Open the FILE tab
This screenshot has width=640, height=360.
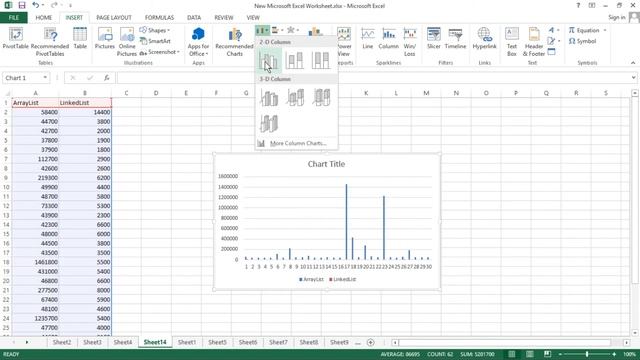[13, 18]
